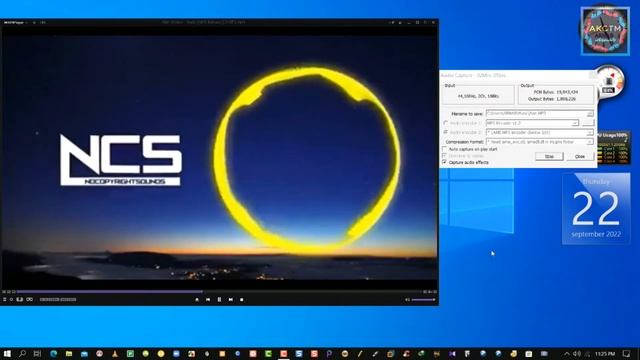The height and width of the screenshot is (360, 640).
Task: Browse for the save filename location
Action: point(590,113)
